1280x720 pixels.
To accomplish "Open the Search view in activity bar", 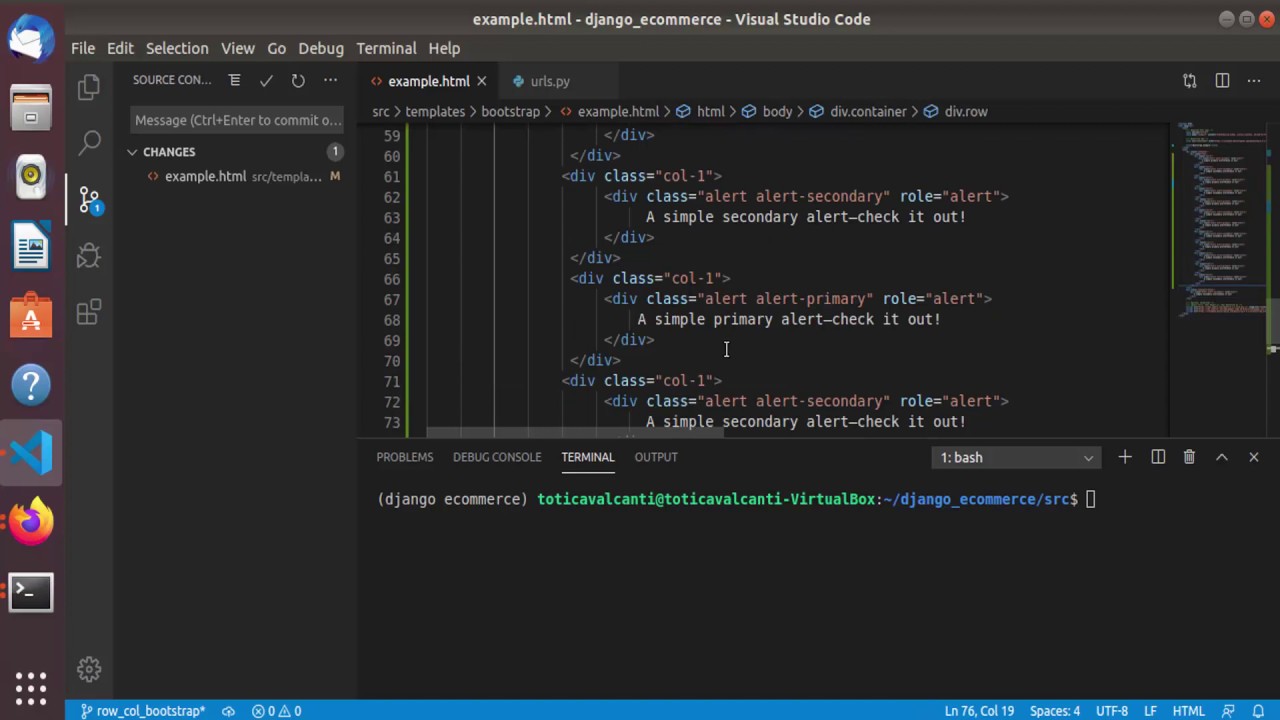I will pyautogui.click(x=89, y=142).
